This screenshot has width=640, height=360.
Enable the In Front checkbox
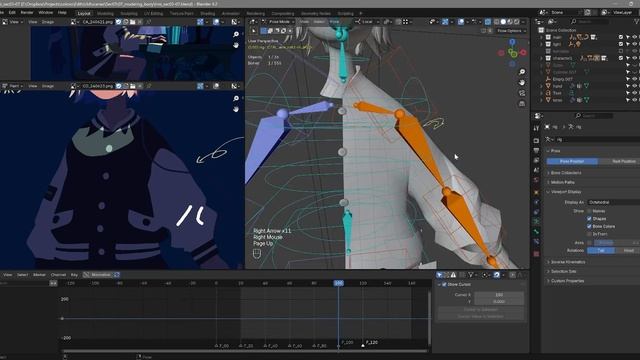point(589,234)
